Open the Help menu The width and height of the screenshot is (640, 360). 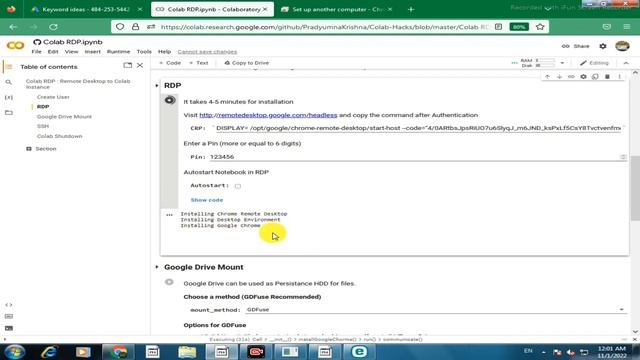pos(164,52)
